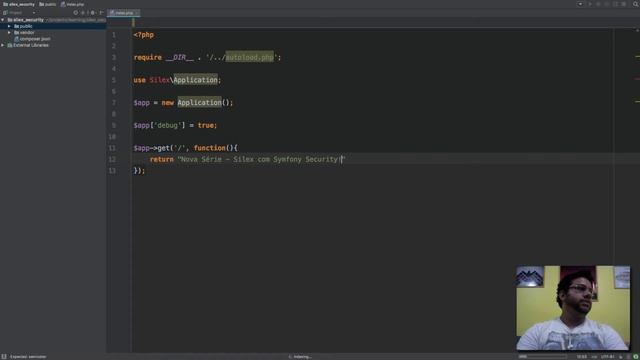Viewport: 640px width, 360px height.
Task: Open the project panel settings gear
Action: click(x=93, y=13)
